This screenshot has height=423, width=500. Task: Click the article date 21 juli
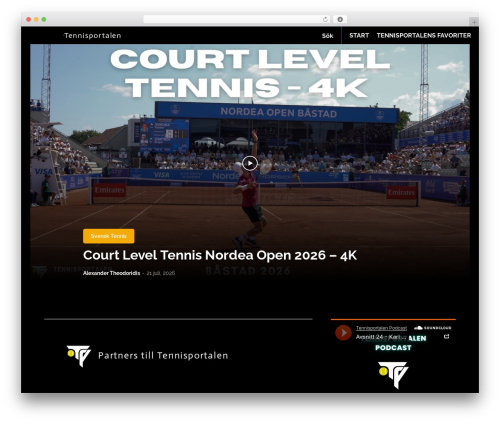(x=161, y=273)
